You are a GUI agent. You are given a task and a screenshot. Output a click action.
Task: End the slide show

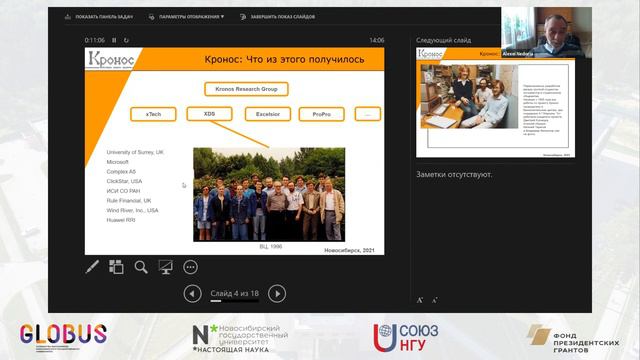pos(277,17)
